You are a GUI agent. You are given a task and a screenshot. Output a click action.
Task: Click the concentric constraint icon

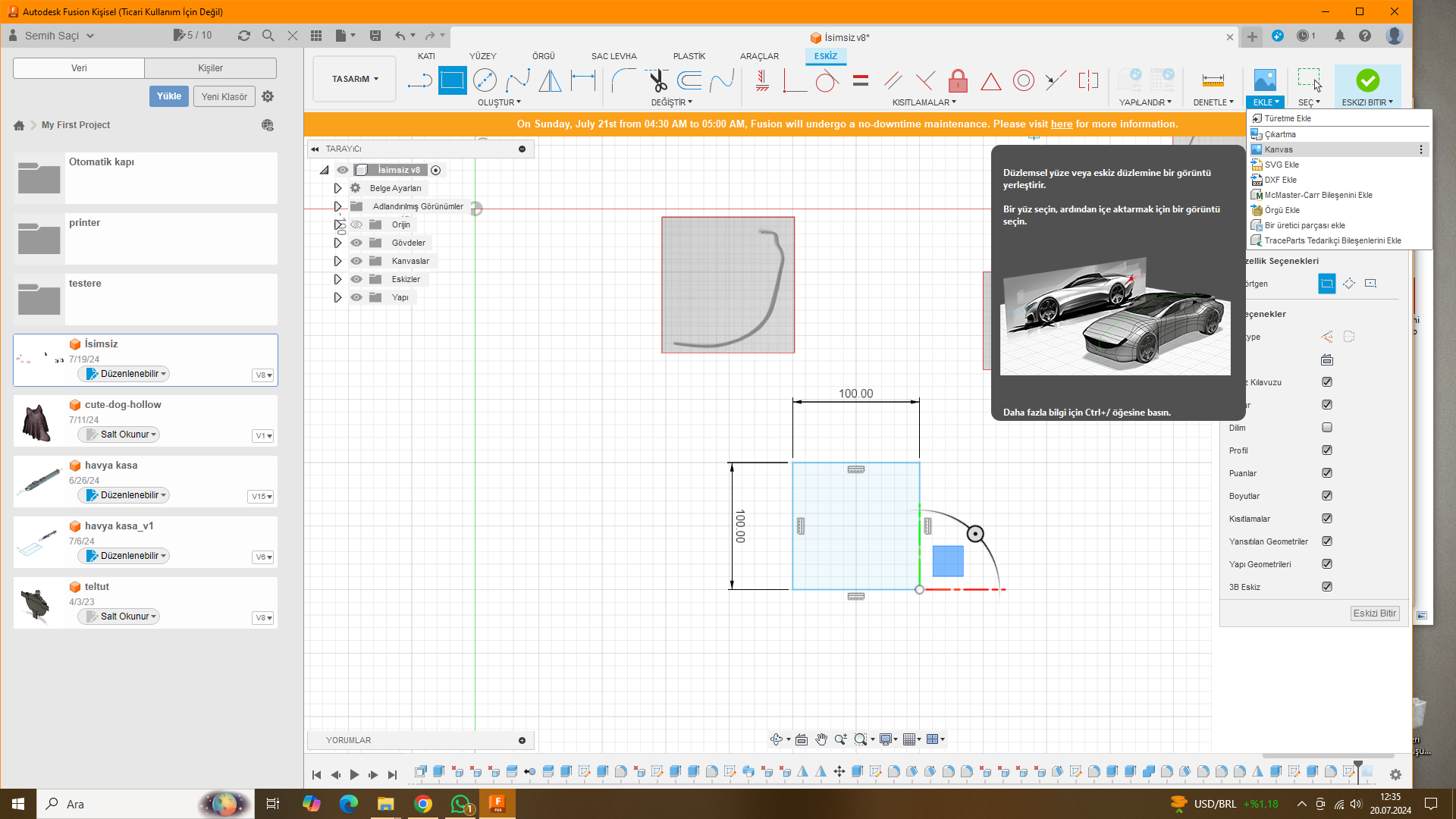pyautogui.click(x=1023, y=80)
